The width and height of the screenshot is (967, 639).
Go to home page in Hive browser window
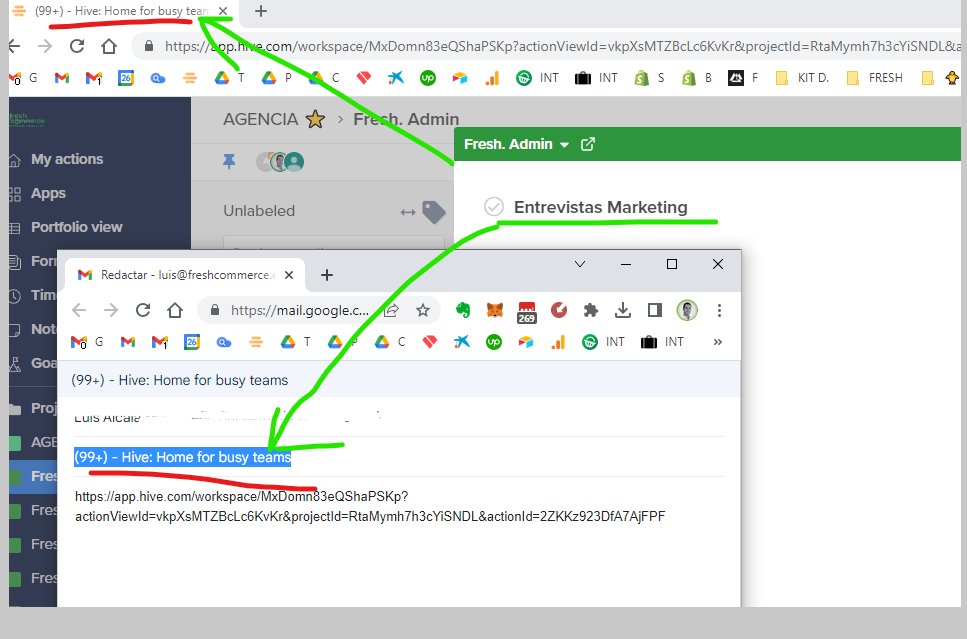(x=109, y=46)
